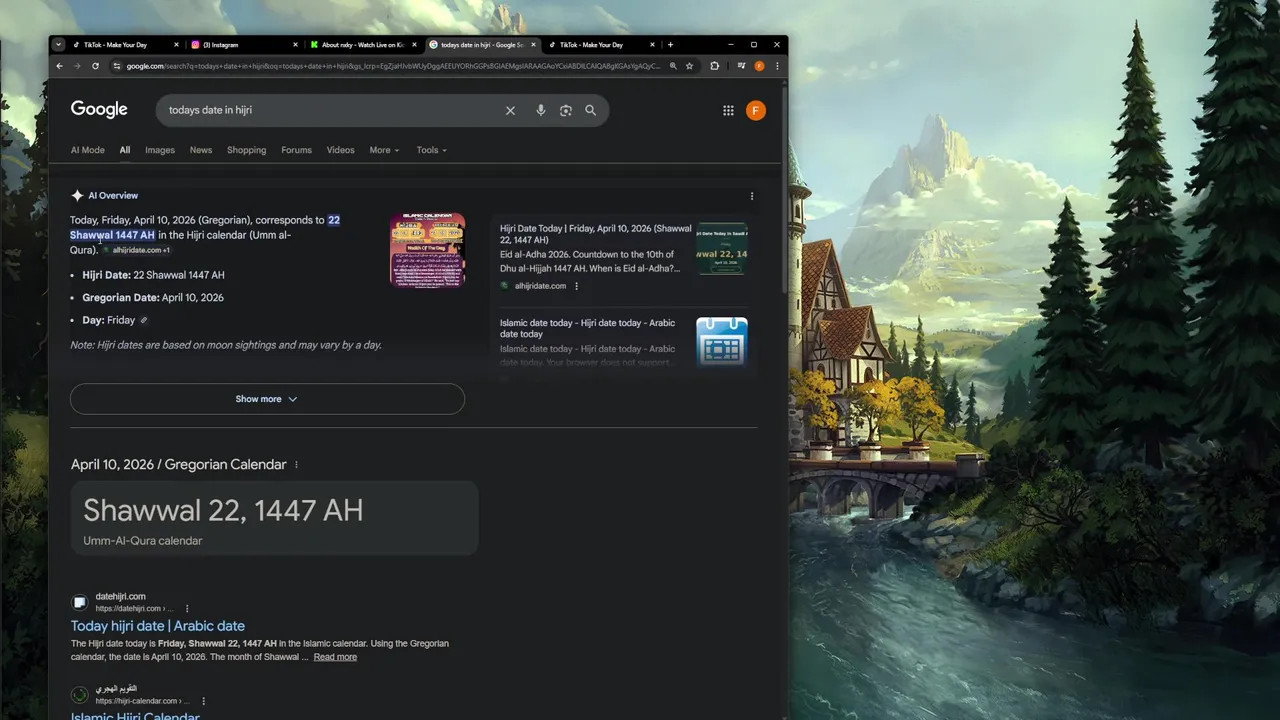
Task: Open the AI Overview three-dot options
Action: click(x=752, y=196)
